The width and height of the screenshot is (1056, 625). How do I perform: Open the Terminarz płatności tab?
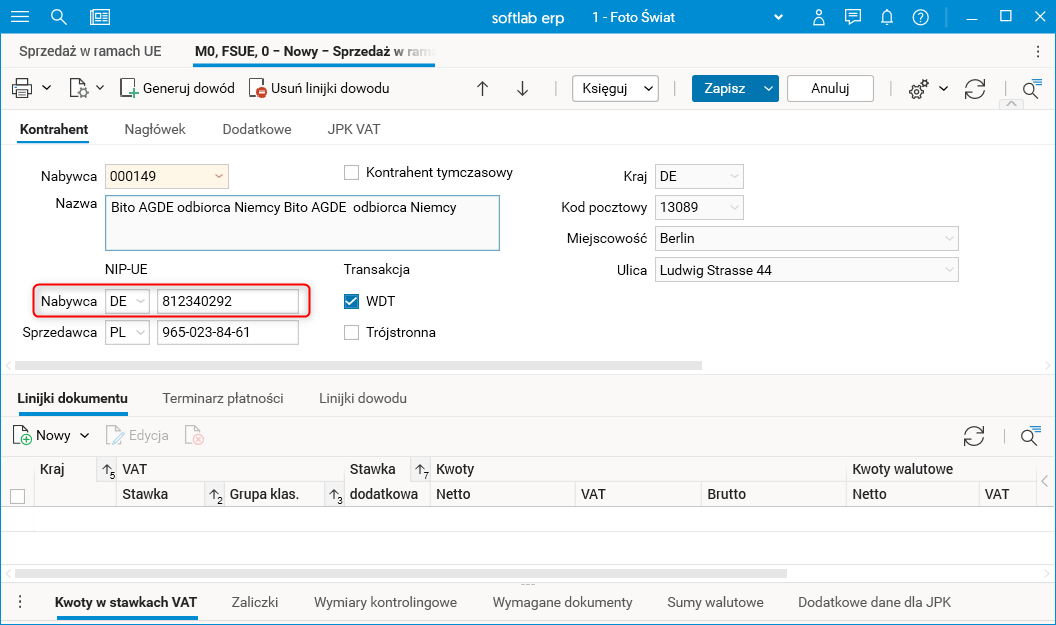(223, 398)
